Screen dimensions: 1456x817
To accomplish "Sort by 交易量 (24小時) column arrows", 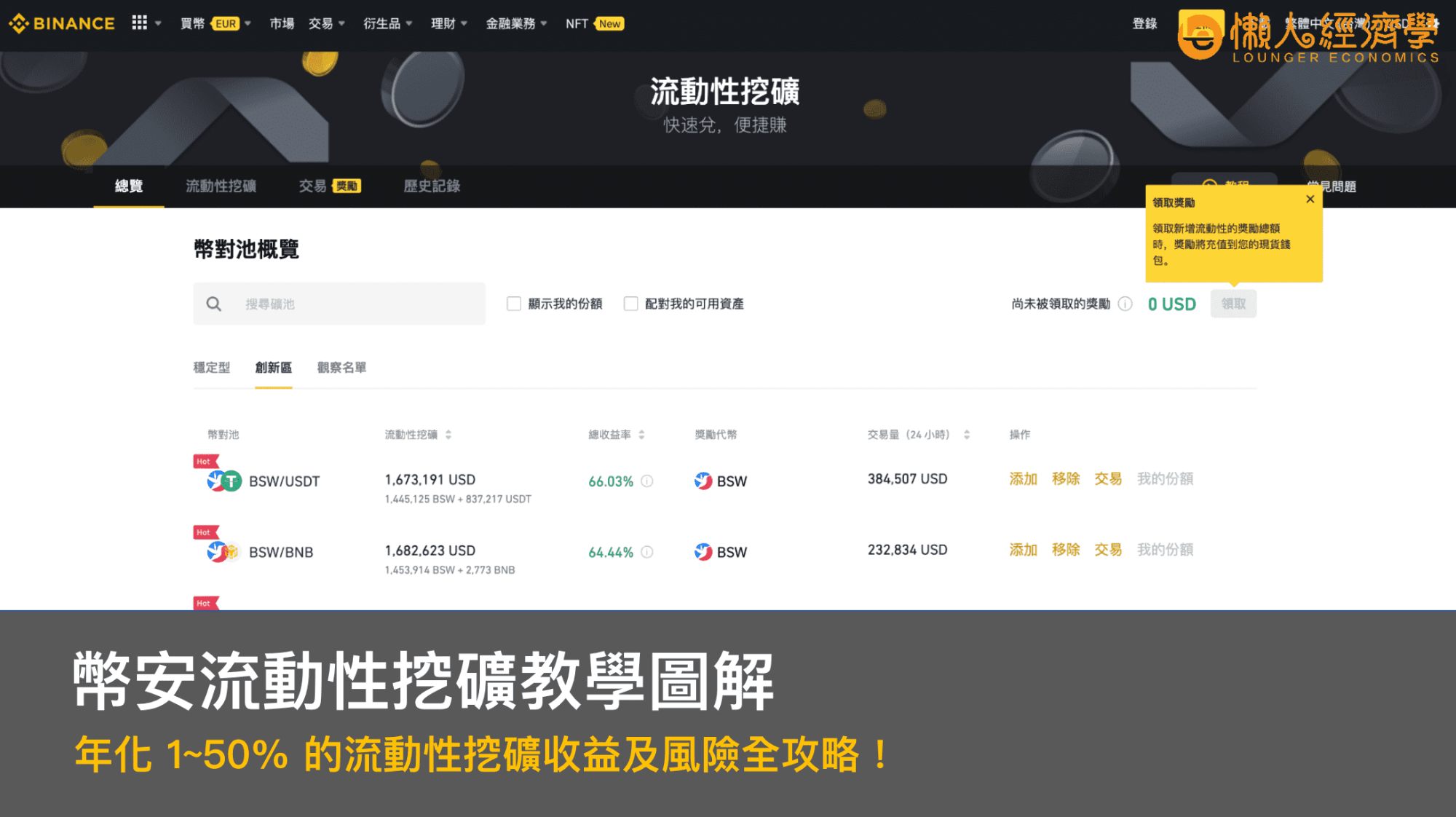I will [x=967, y=435].
